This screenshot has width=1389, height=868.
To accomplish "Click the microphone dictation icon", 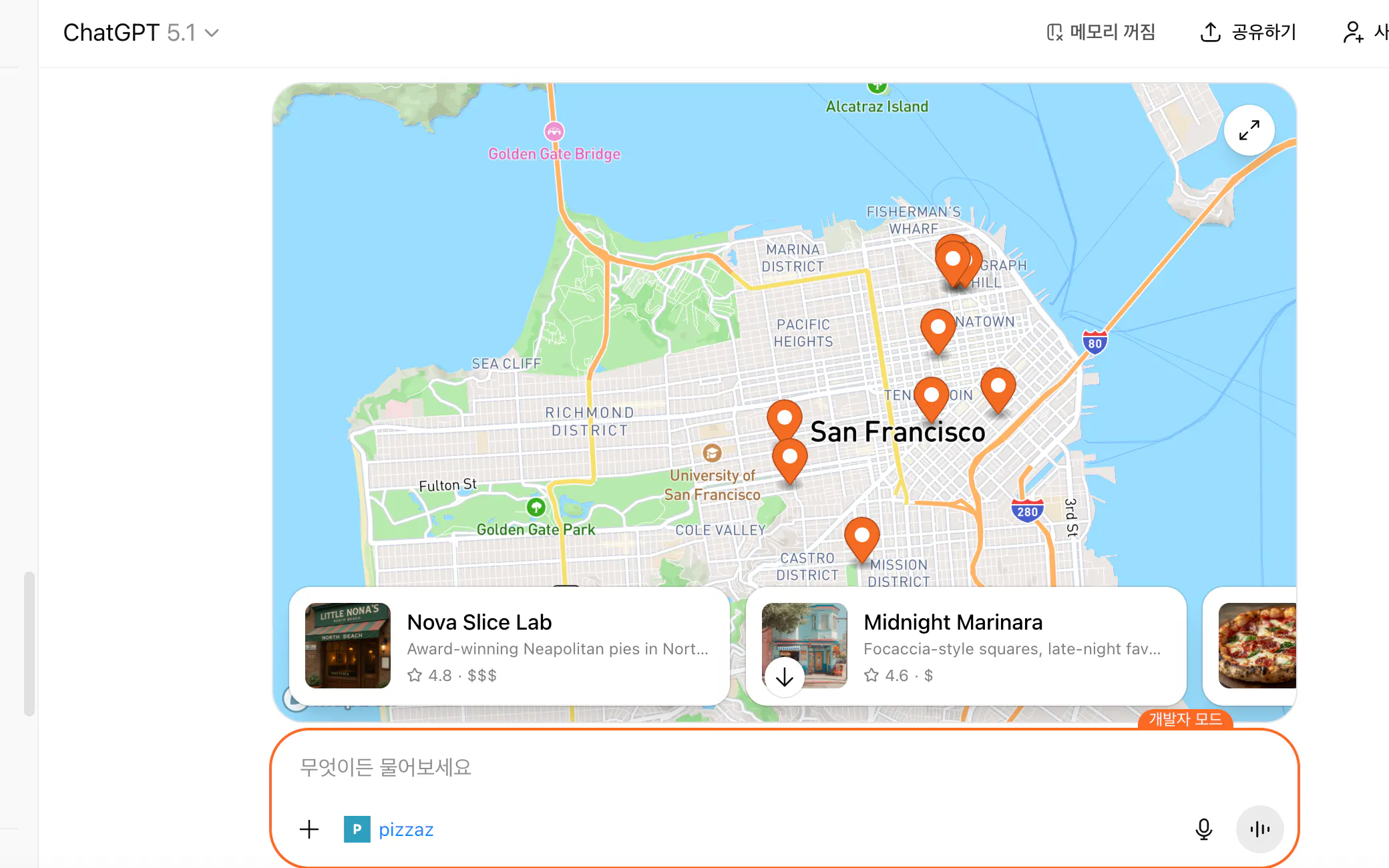I will (1203, 829).
